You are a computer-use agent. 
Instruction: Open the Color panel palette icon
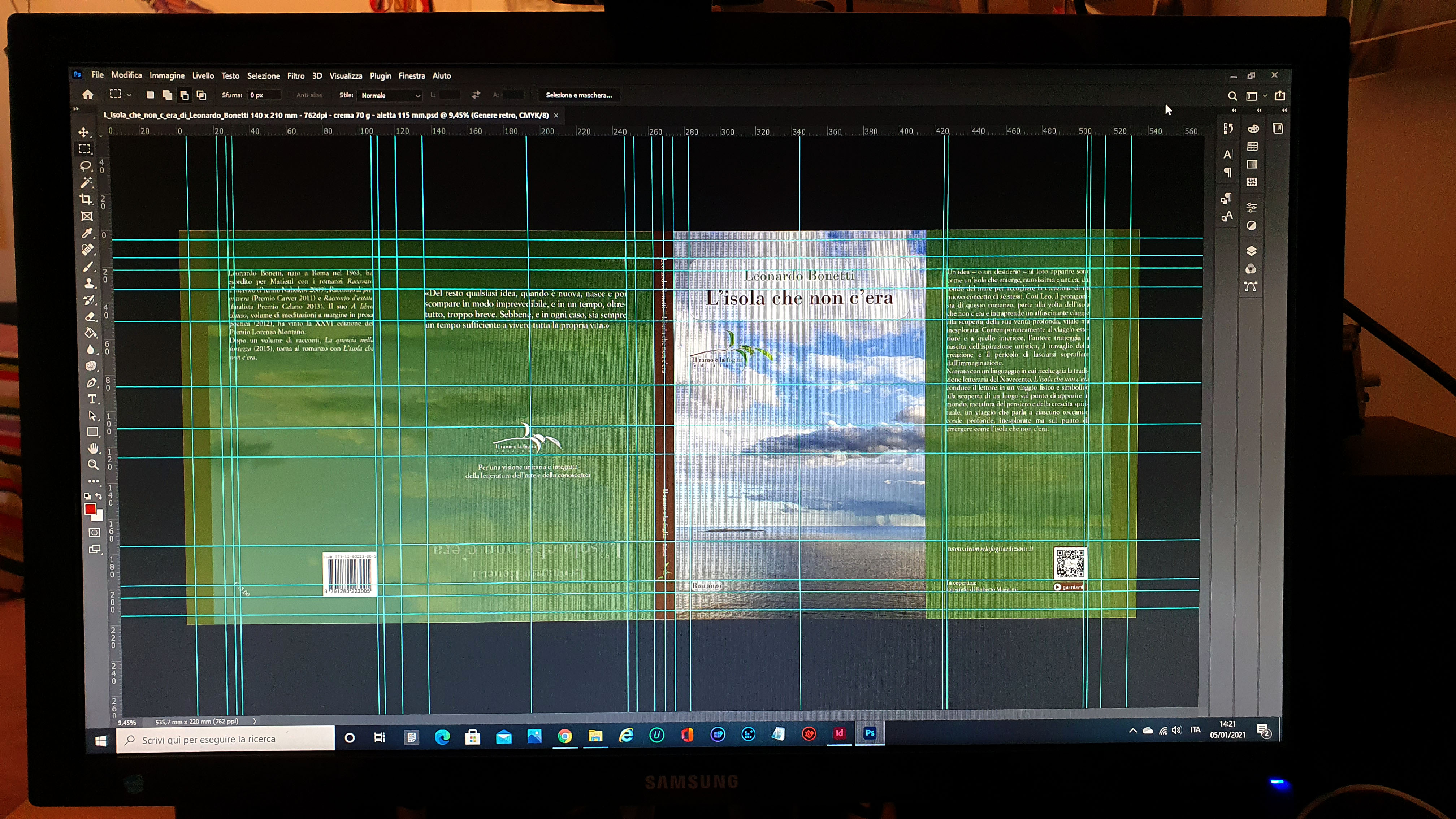click(1253, 129)
